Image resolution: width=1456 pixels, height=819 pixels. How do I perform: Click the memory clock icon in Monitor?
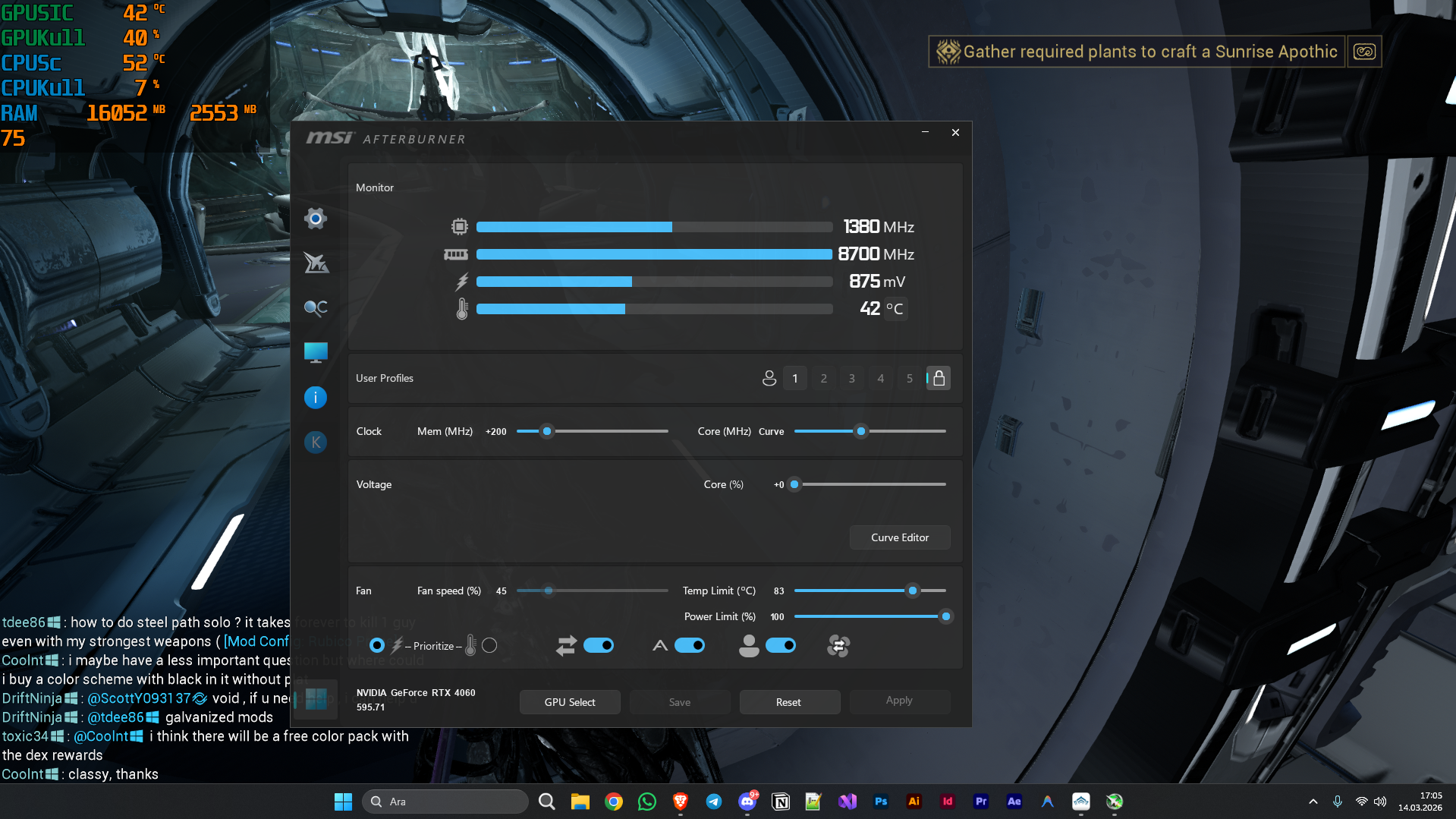pos(456,254)
